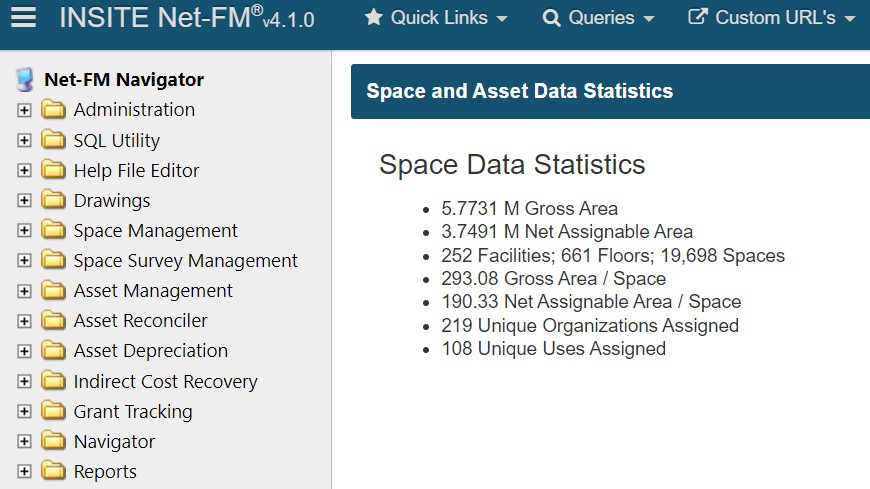Expand the Asset Depreciation tree node

click(x=24, y=351)
